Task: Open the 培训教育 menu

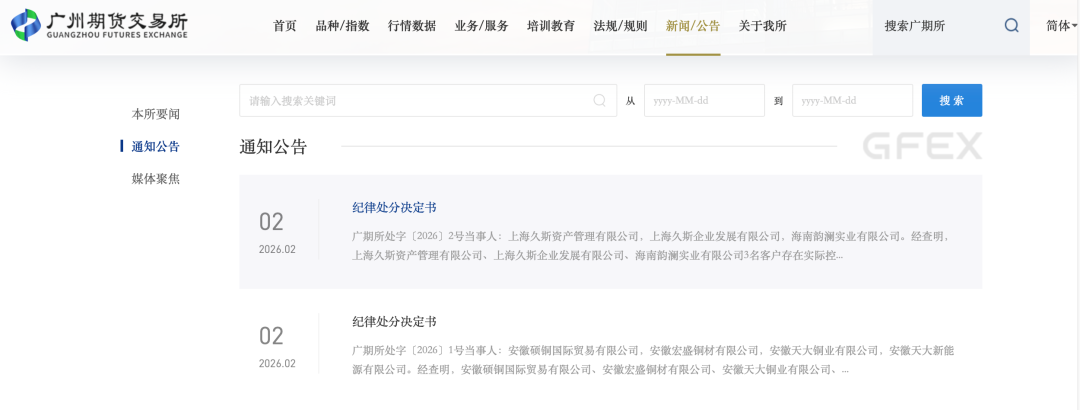Action: coord(551,26)
